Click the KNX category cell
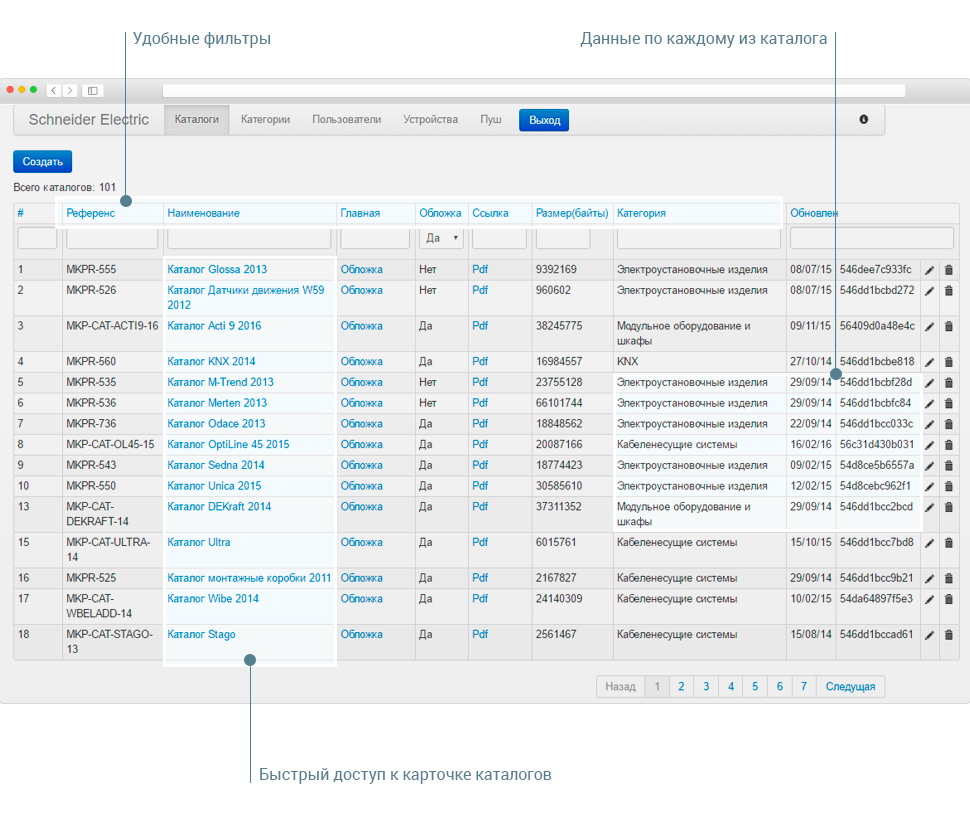The height and width of the screenshot is (818, 970). coord(627,361)
